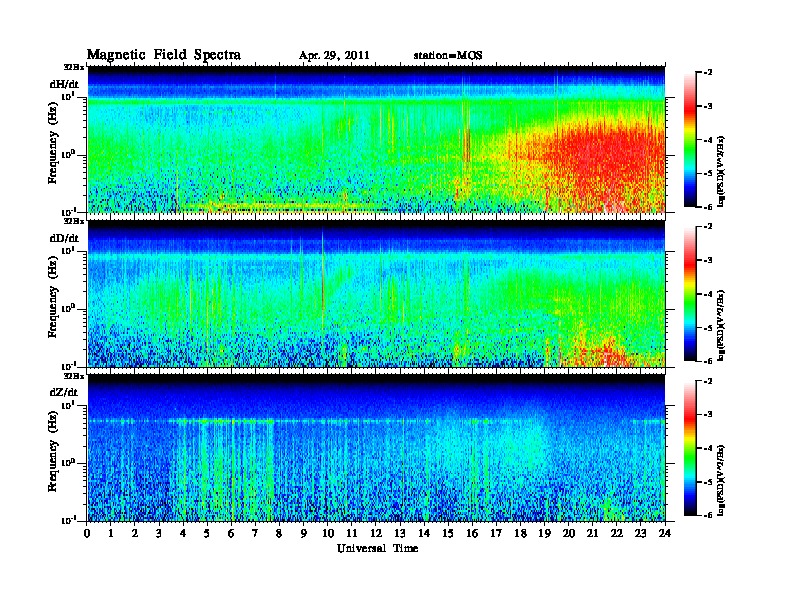This screenshot has width=792, height=612.
Task: Click the '19' tick on the time axis
Action: point(544,533)
